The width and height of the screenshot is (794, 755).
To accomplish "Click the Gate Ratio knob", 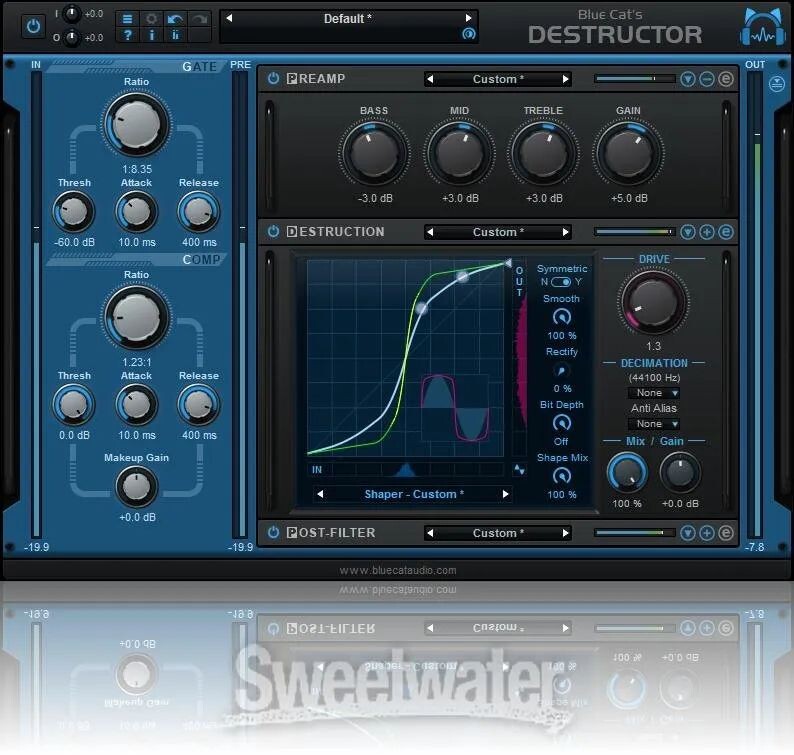I will click(x=137, y=125).
